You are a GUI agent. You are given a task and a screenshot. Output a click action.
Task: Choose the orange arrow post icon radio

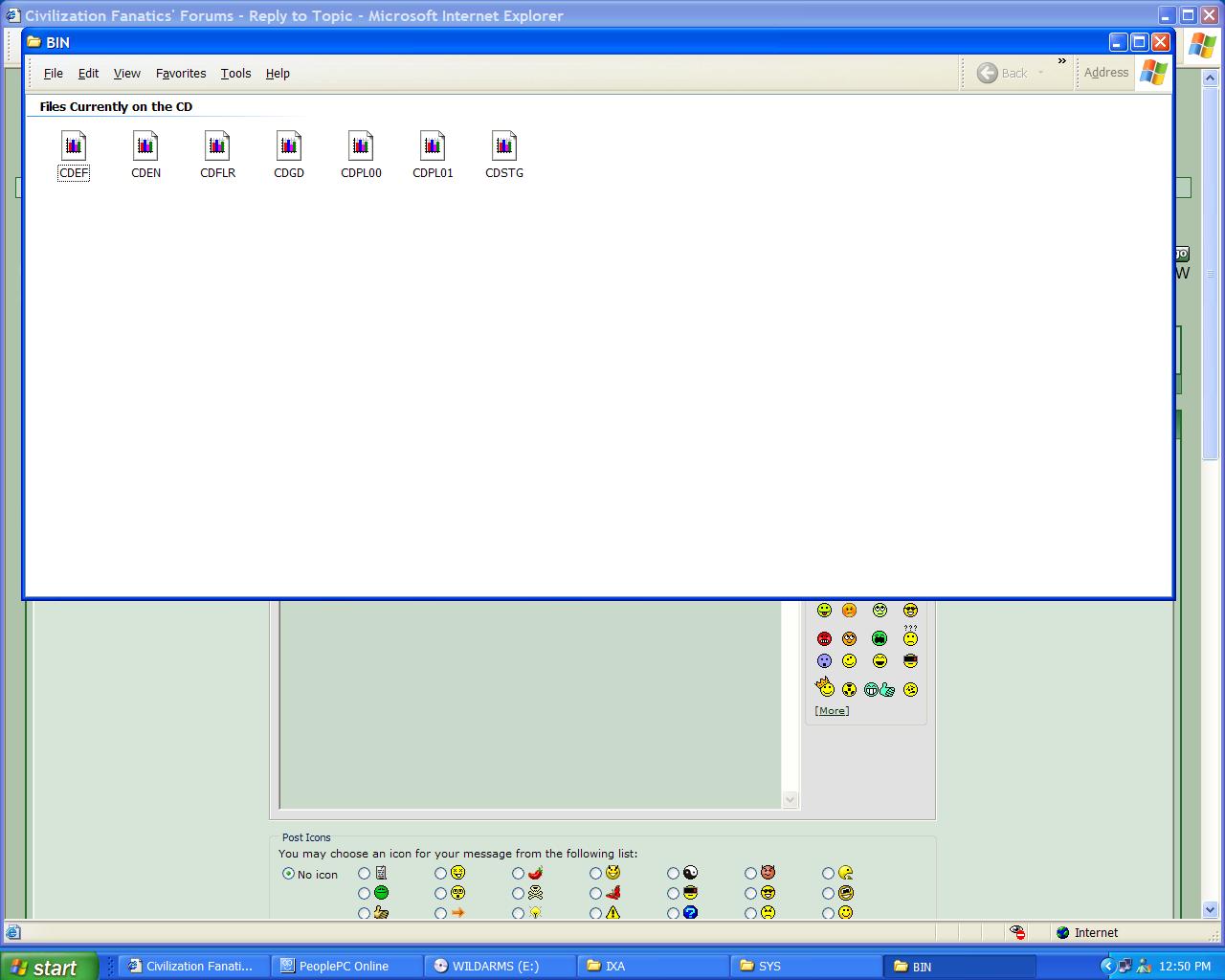(440, 914)
